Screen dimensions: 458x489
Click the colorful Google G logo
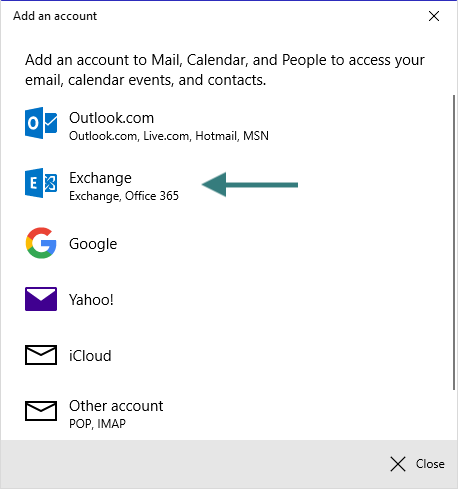41,243
